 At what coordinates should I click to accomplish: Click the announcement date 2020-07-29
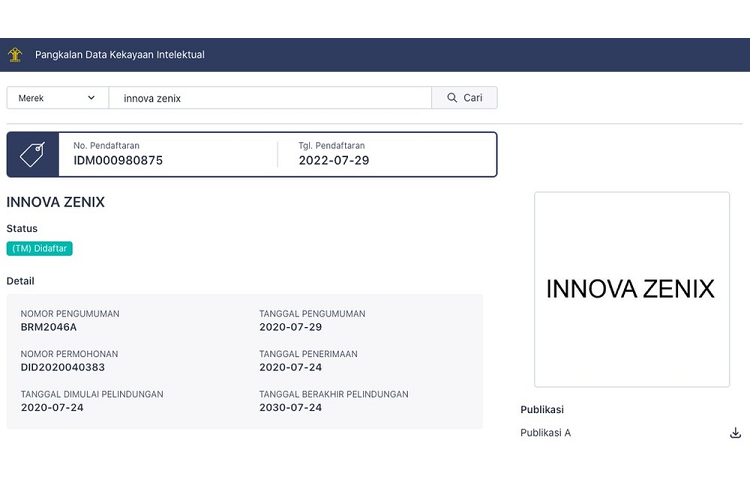[x=290, y=327]
